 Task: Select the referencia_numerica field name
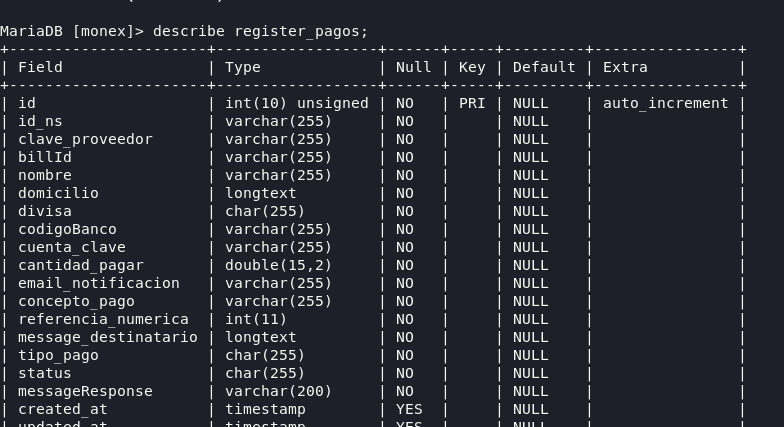(104, 319)
